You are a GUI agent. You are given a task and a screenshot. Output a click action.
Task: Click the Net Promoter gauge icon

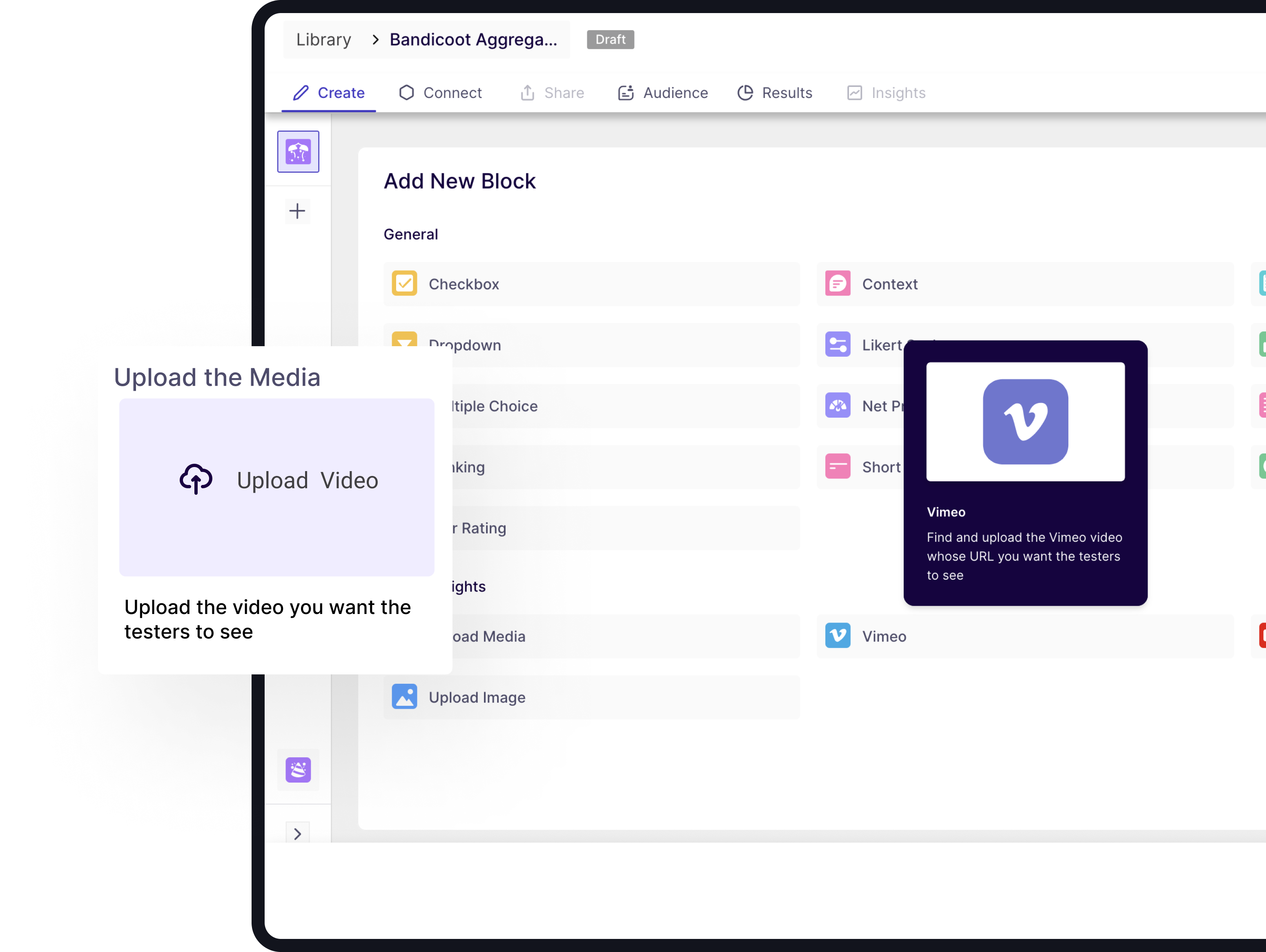[837, 406]
